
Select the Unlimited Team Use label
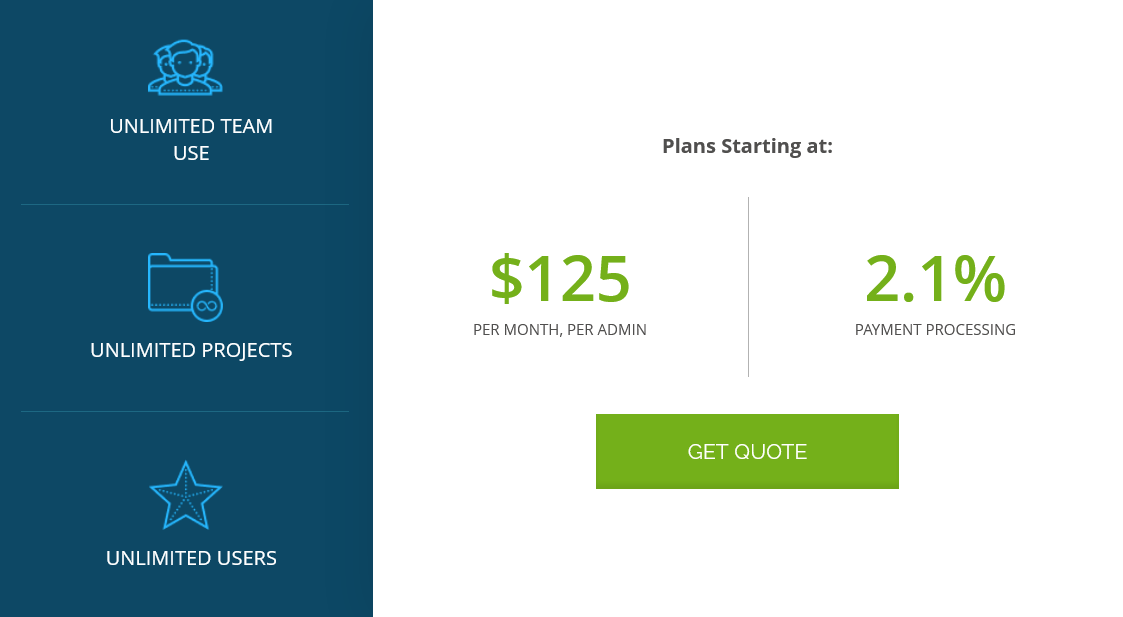click(191, 140)
